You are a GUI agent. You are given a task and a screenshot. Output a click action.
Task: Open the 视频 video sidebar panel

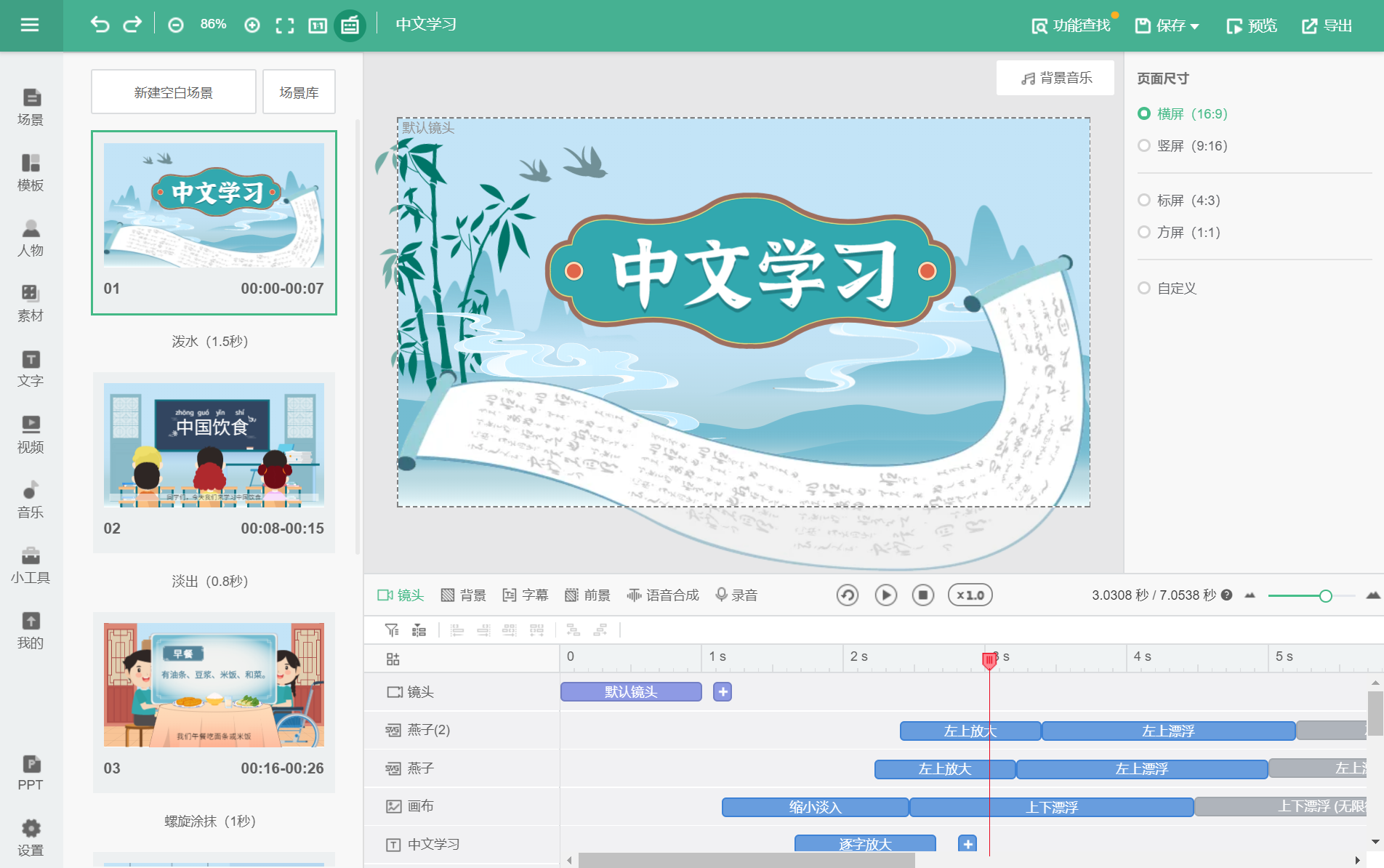coord(31,434)
